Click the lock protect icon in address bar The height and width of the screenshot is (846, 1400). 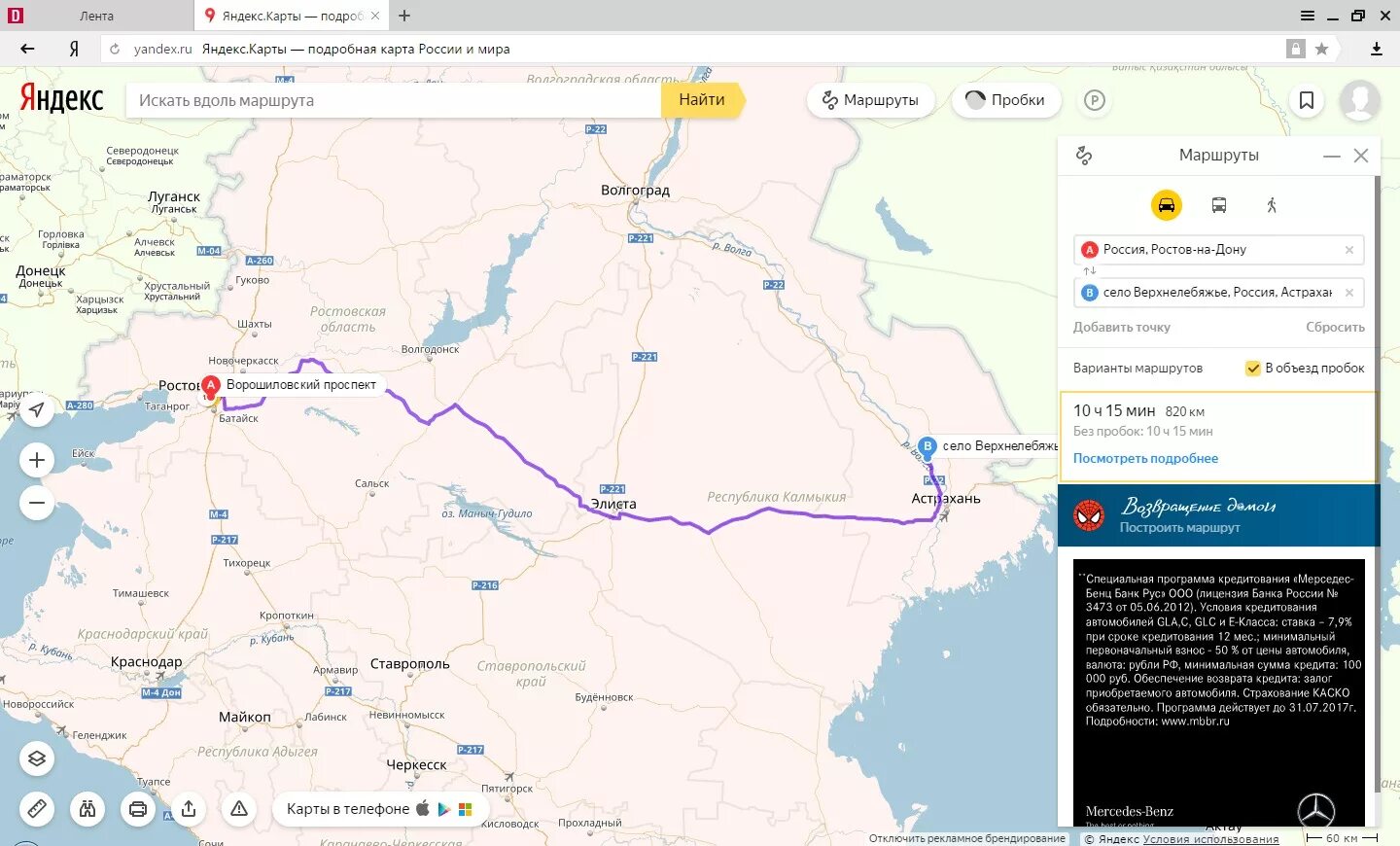[x=1295, y=49]
